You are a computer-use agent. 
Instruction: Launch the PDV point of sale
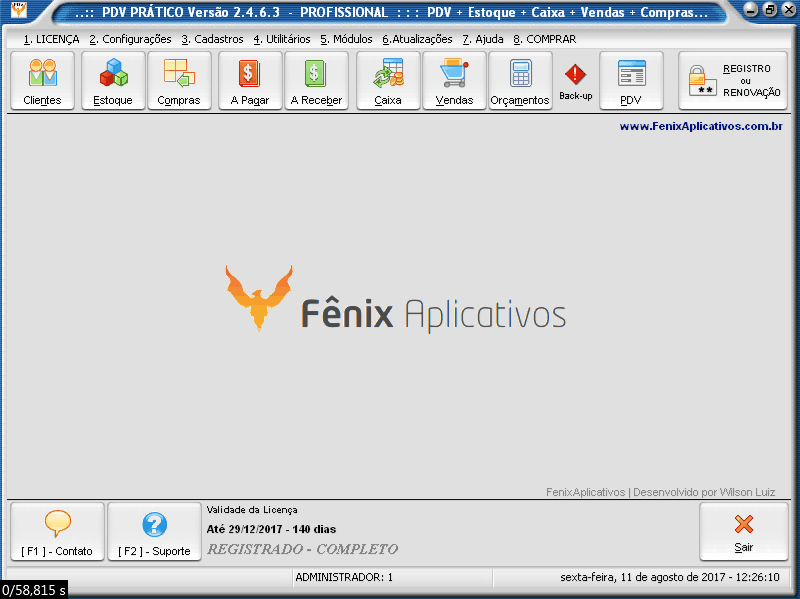pos(631,81)
